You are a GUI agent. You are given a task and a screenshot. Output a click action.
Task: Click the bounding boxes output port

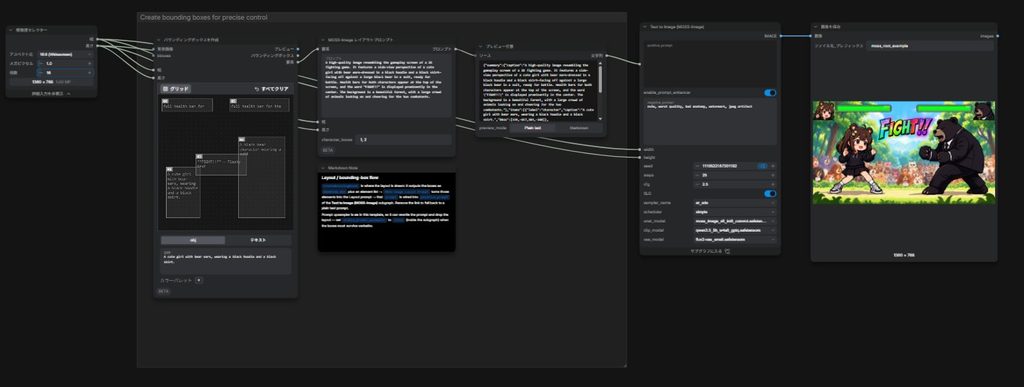[x=298, y=55]
